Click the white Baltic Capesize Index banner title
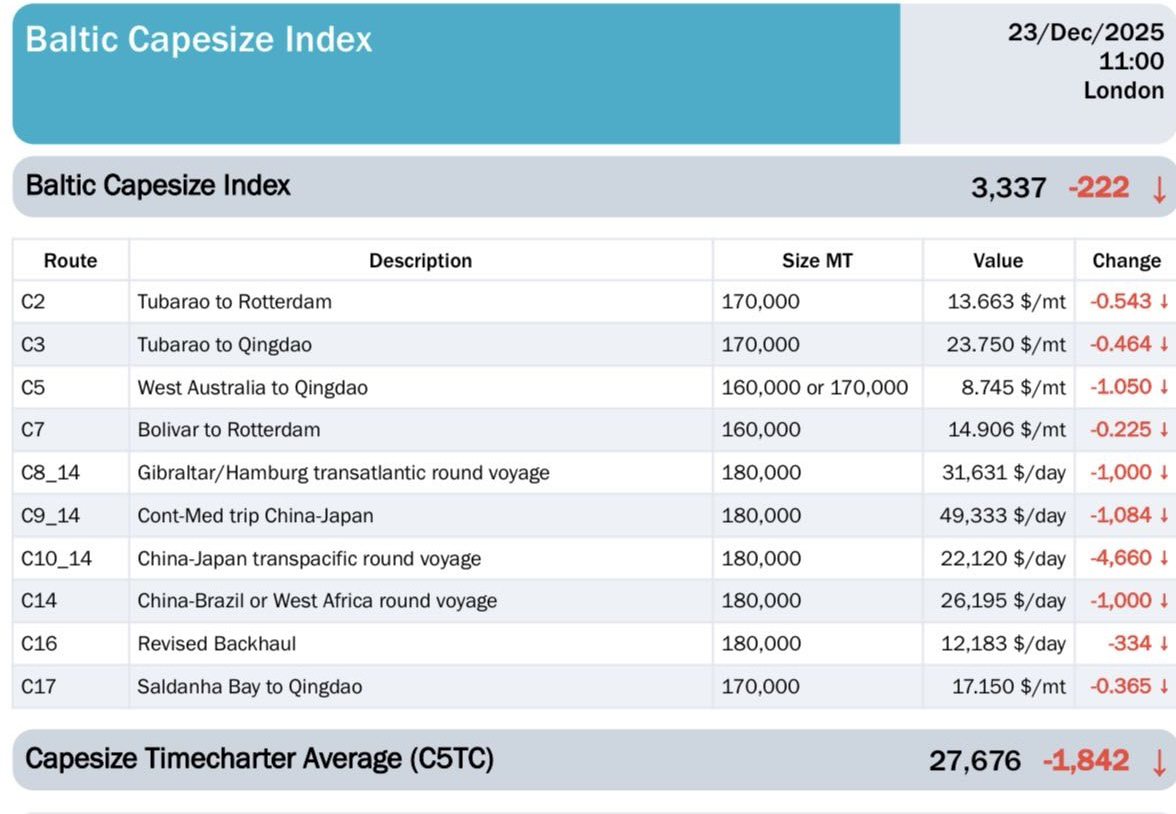Image resolution: width=1176 pixels, height=814 pixels. (x=199, y=39)
